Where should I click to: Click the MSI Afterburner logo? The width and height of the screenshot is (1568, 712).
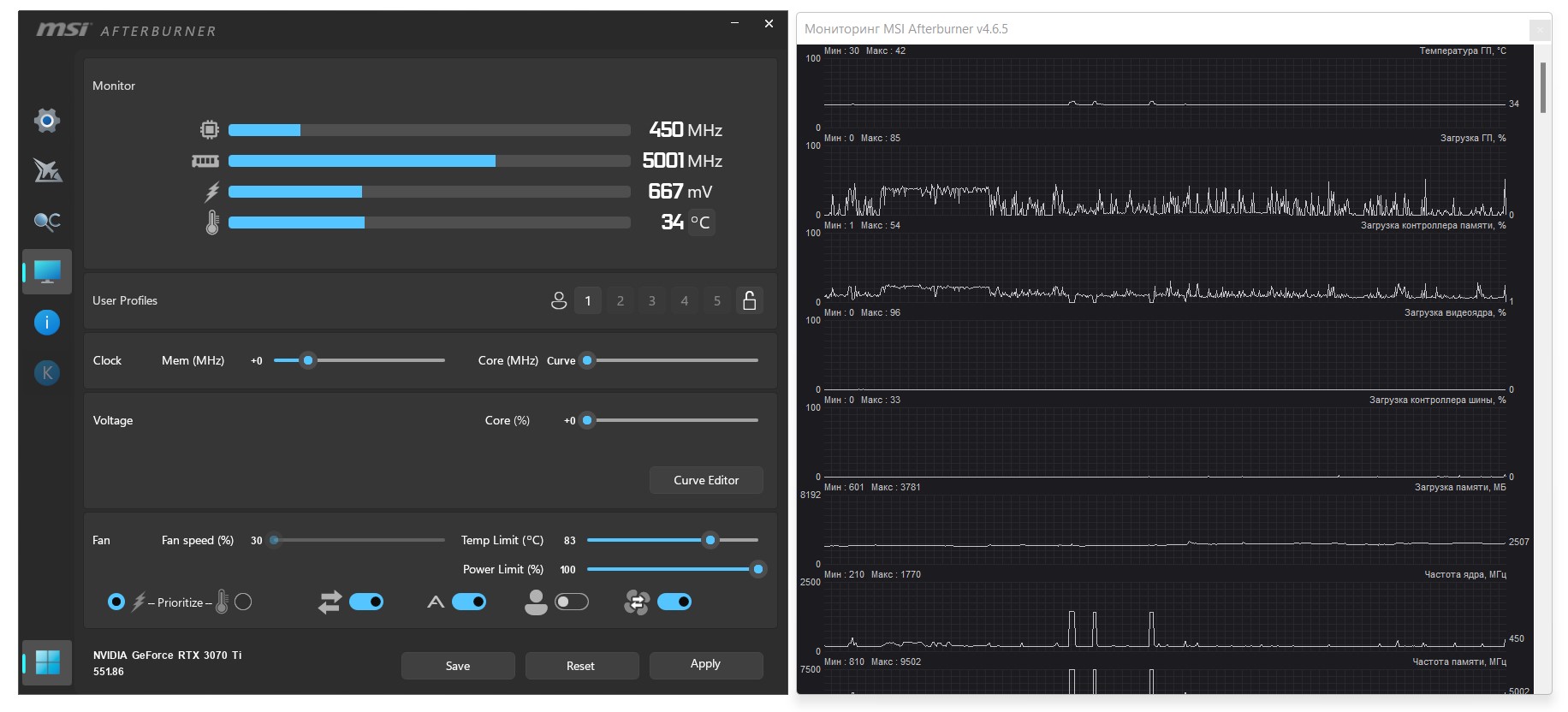tap(126, 30)
